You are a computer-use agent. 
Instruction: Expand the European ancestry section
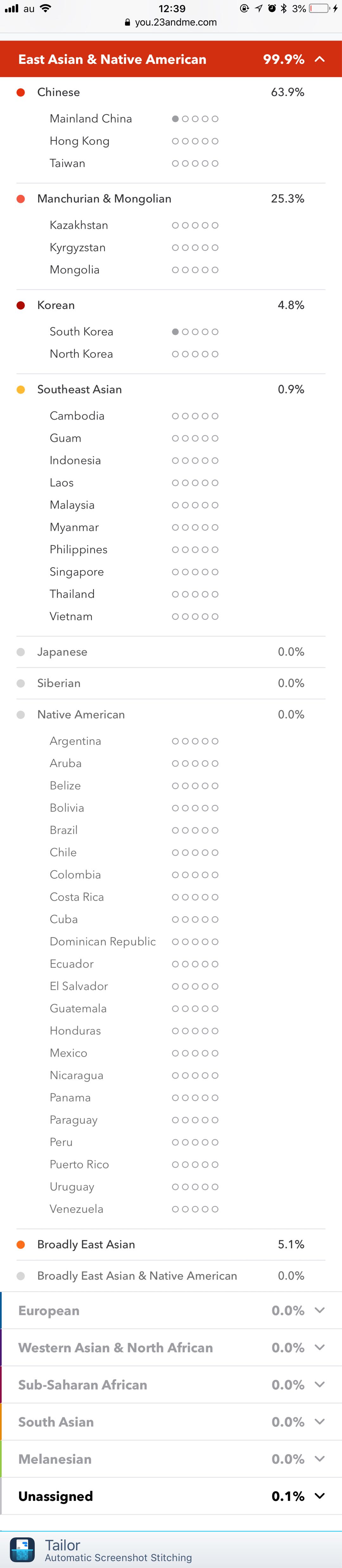(320, 1310)
